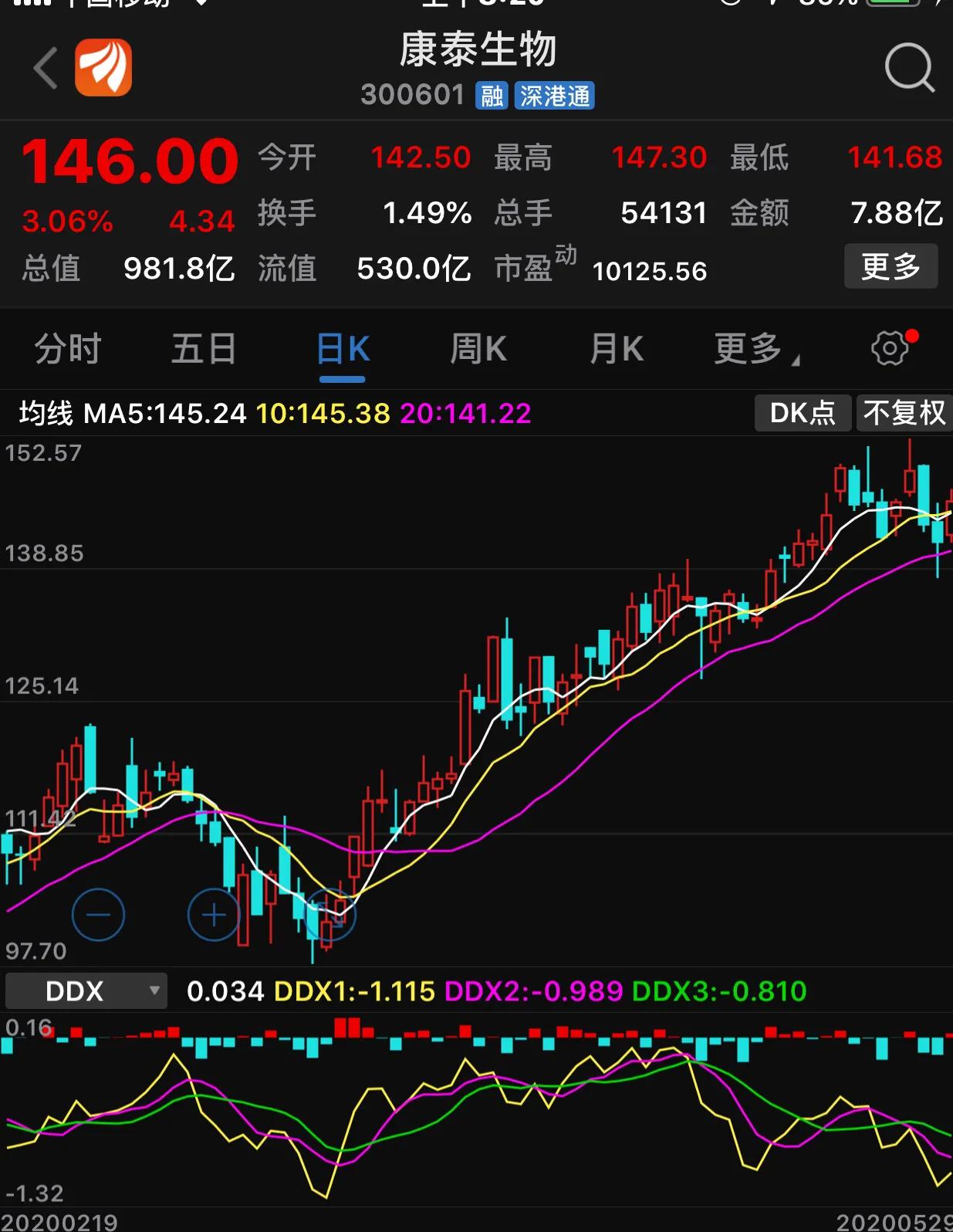Image resolution: width=953 pixels, height=1232 pixels.
Task: Tap the price change 4.34
Action: (201, 222)
